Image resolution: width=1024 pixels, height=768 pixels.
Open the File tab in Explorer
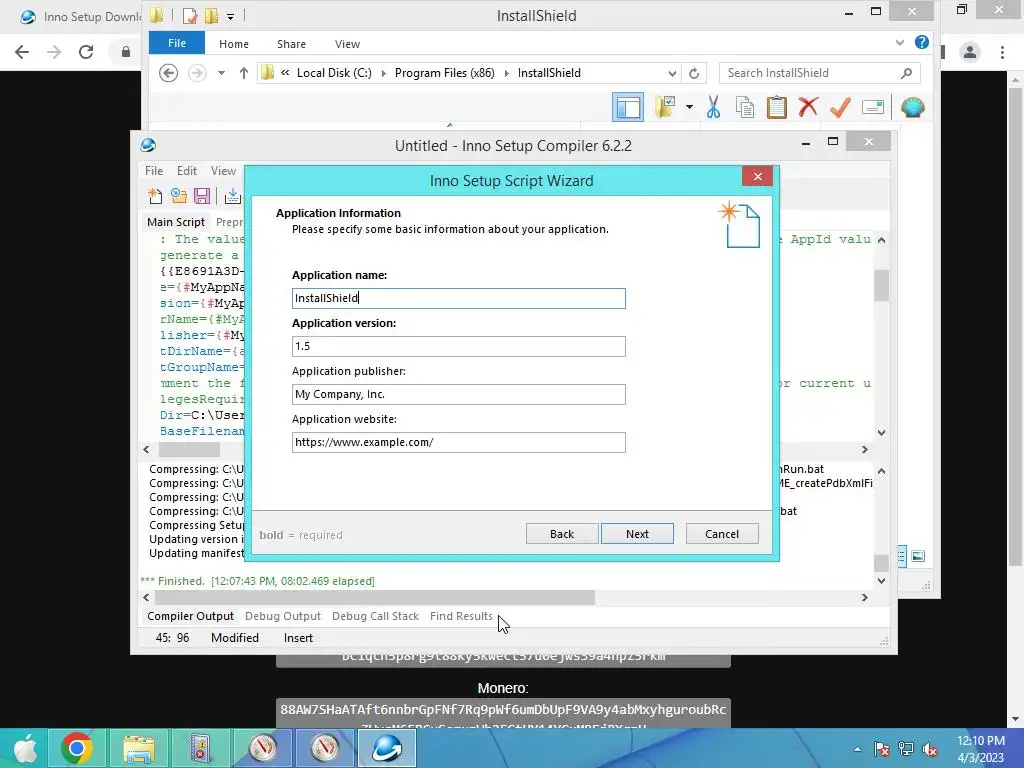point(177,43)
